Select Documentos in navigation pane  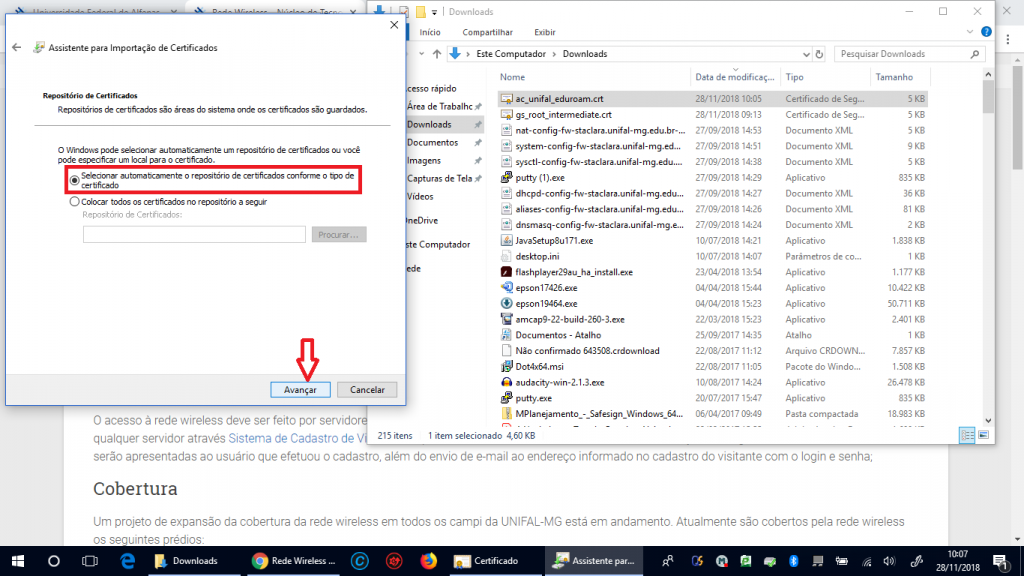[432, 142]
